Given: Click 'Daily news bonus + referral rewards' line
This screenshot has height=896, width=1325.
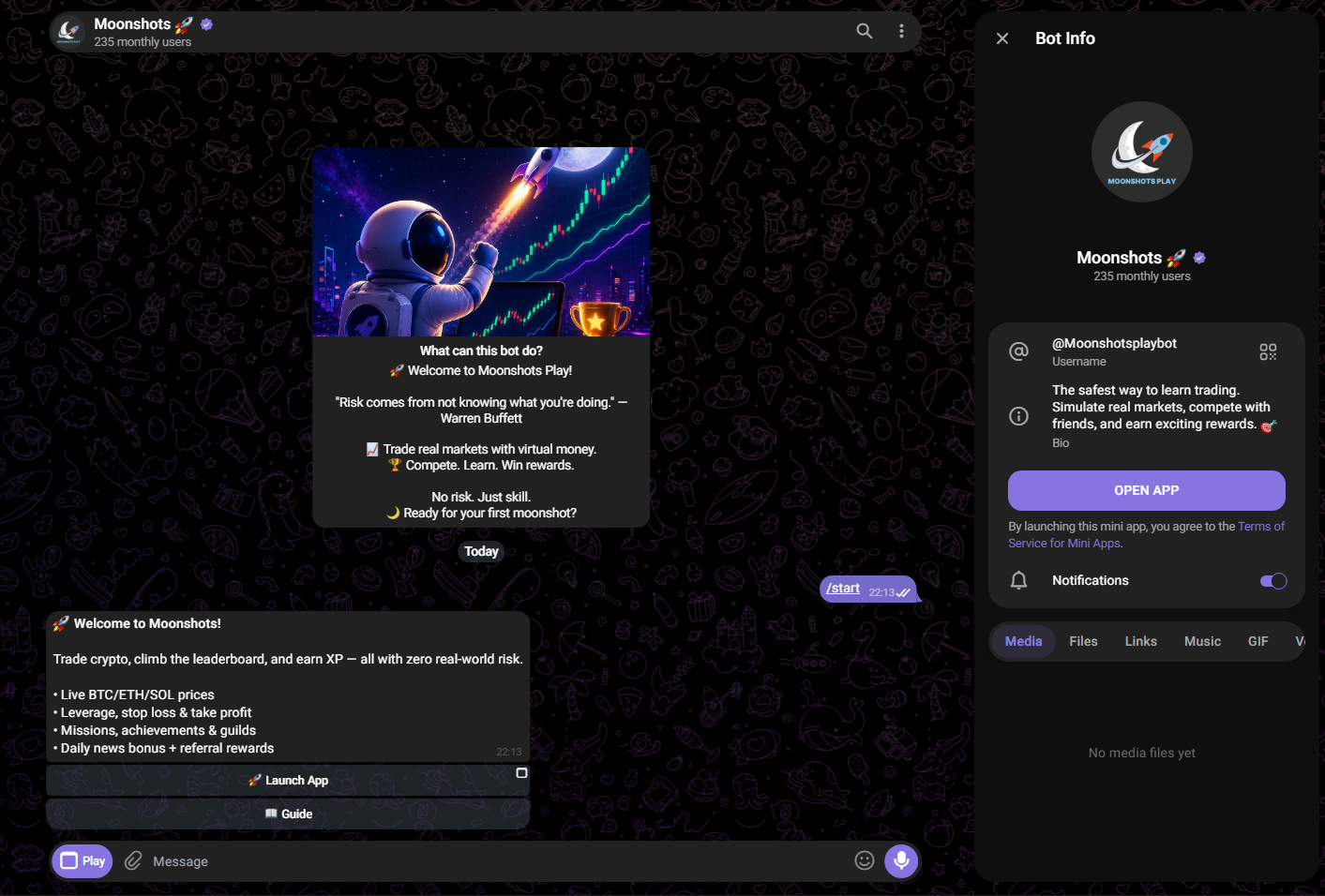Looking at the screenshot, I should click(x=164, y=748).
